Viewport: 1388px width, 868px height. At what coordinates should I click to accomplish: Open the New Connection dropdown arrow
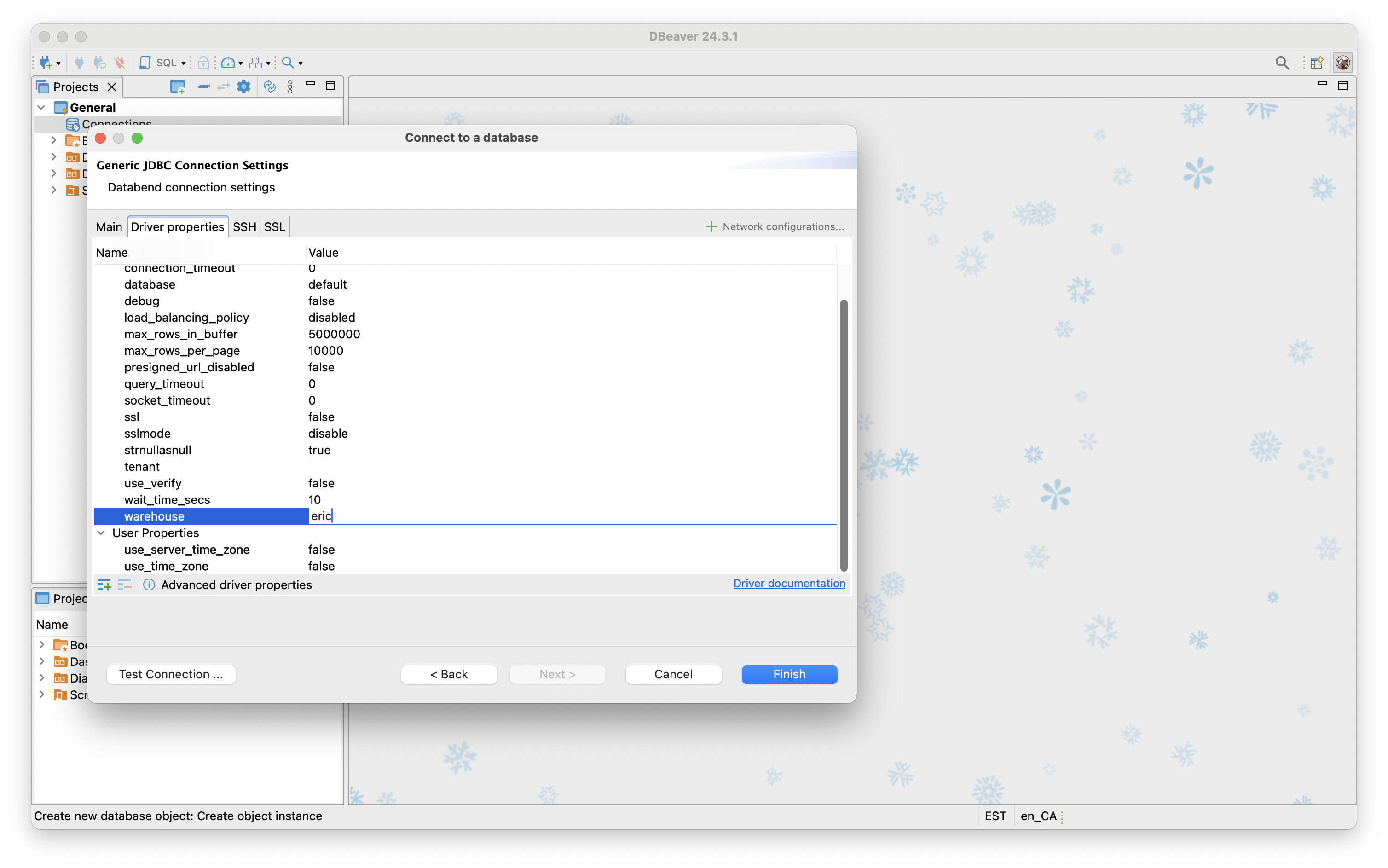(58, 63)
